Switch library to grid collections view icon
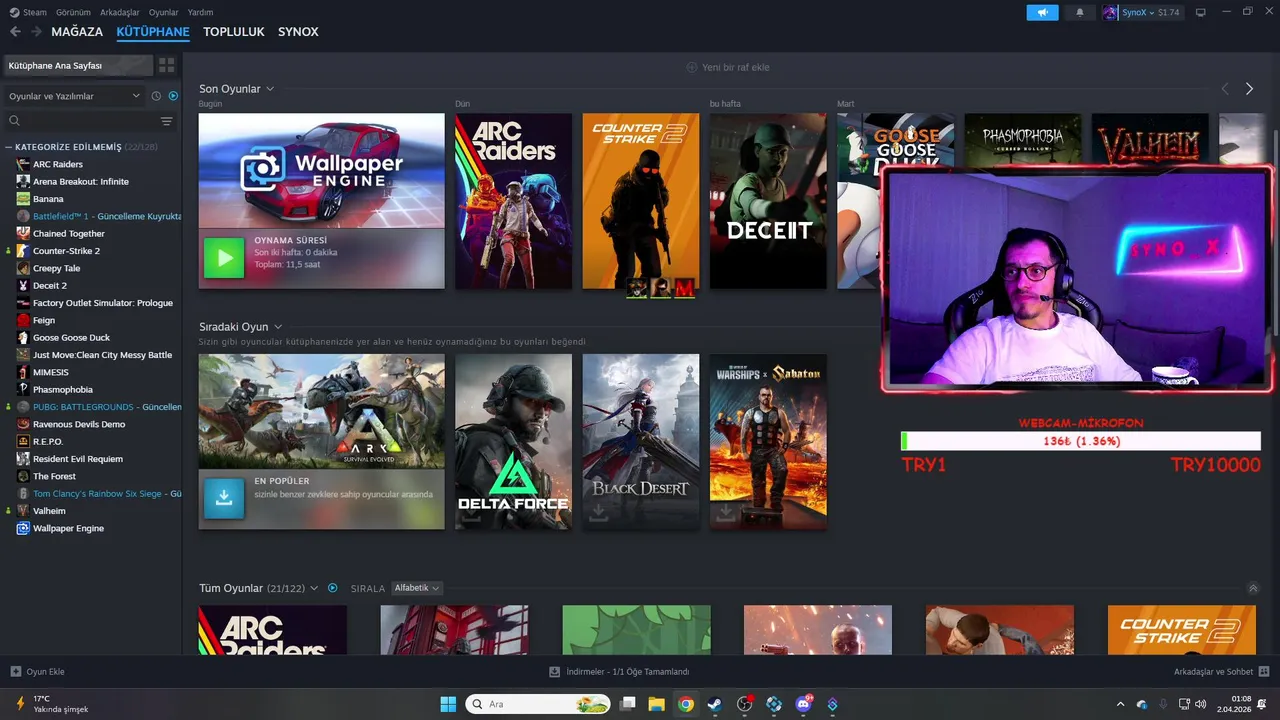Viewport: 1280px width, 720px height. point(166,65)
